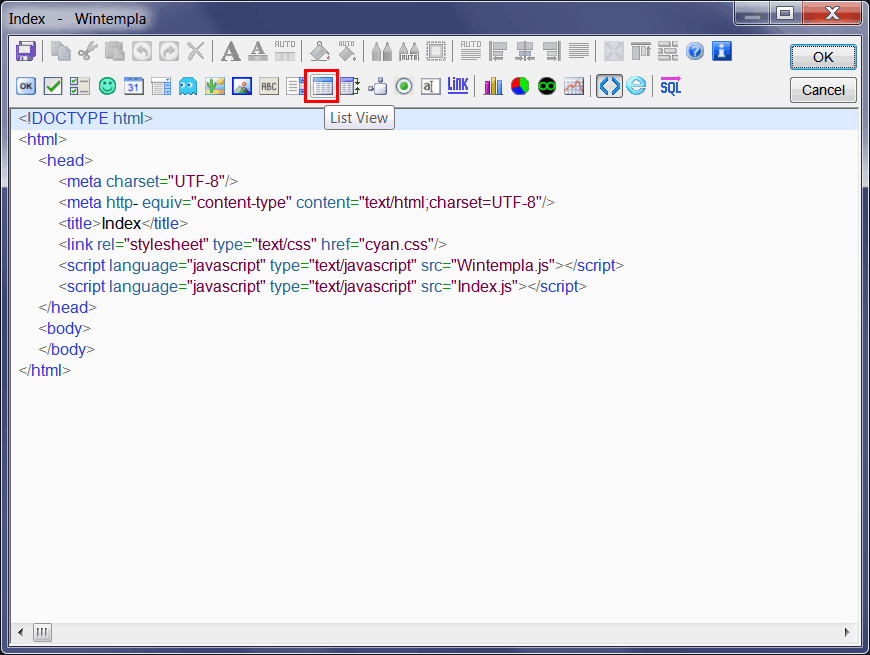Insert a text box control
The height and width of the screenshot is (655, 870).
click(431, 87)
